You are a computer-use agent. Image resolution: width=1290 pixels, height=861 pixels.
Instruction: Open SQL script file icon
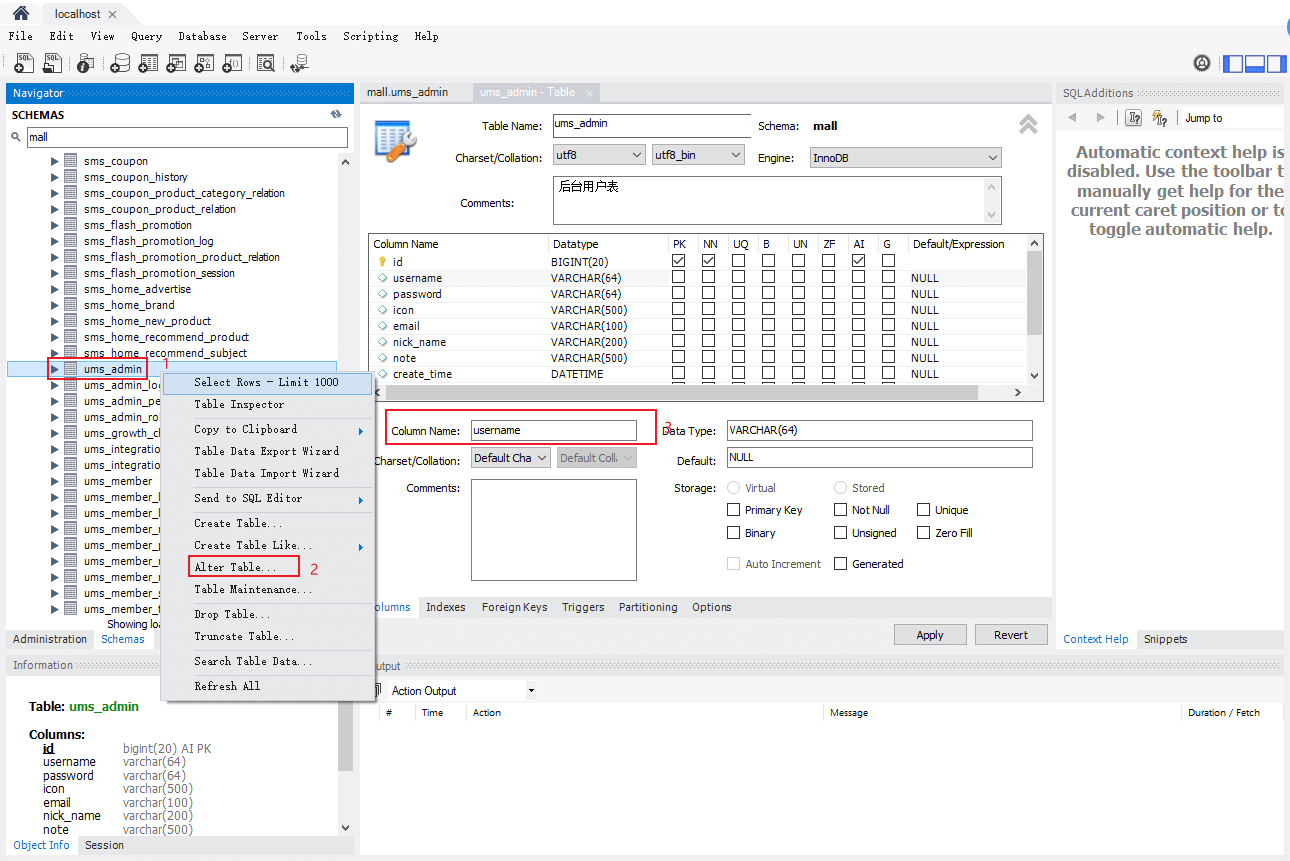pyautogui.click(x=52, y=63)
